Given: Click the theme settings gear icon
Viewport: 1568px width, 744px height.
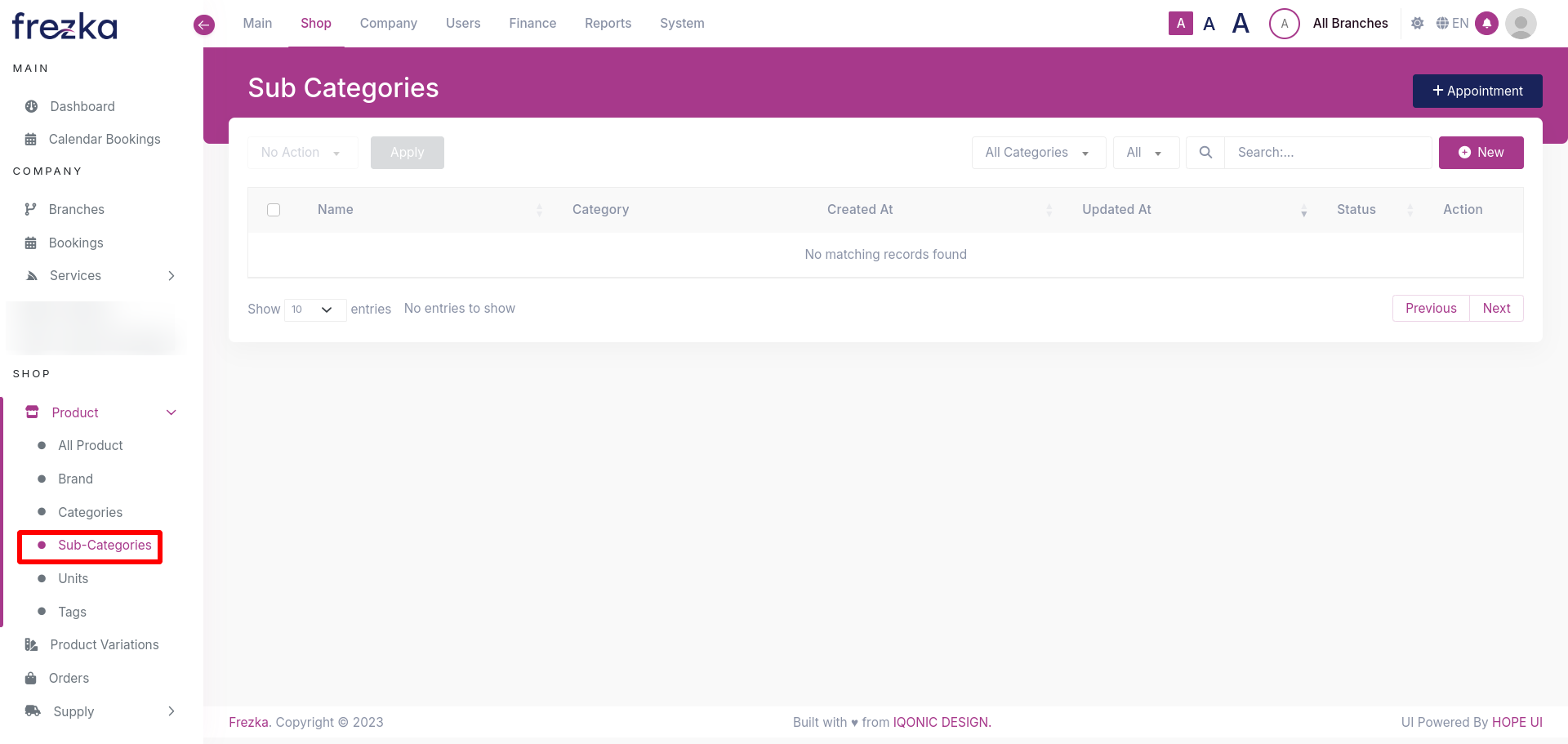Looking at the screenshot, I should point(1418,24).
